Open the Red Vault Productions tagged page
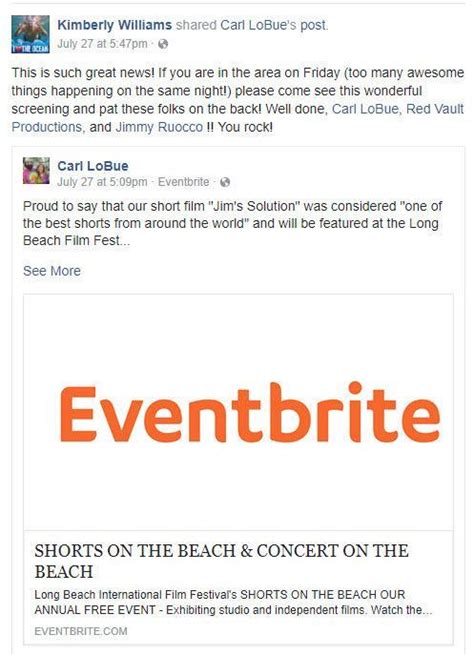Image resolution: width=474 pixels, height=655 pixels. (238, 118)
